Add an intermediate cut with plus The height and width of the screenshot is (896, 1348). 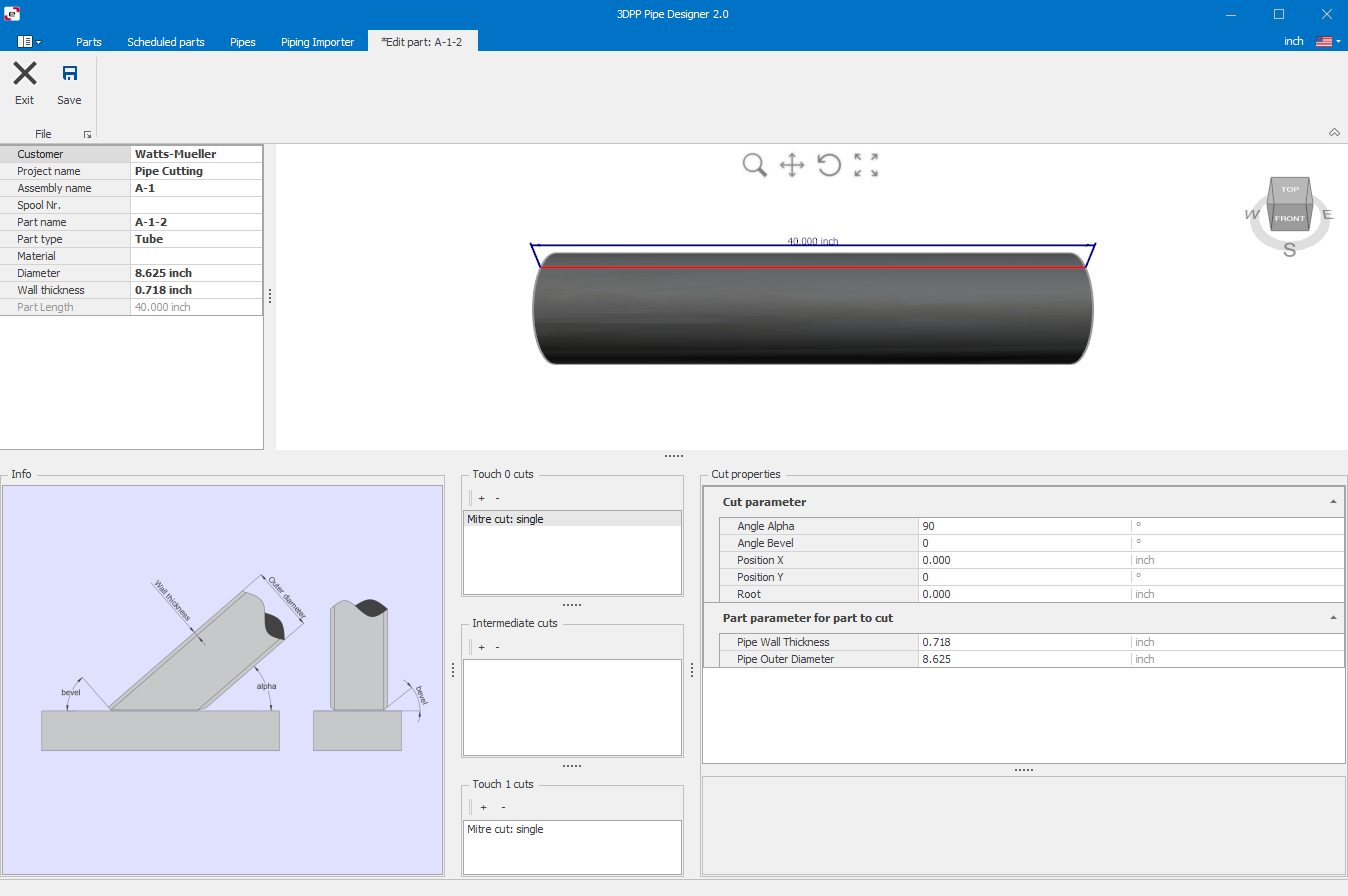click(481, 647)
